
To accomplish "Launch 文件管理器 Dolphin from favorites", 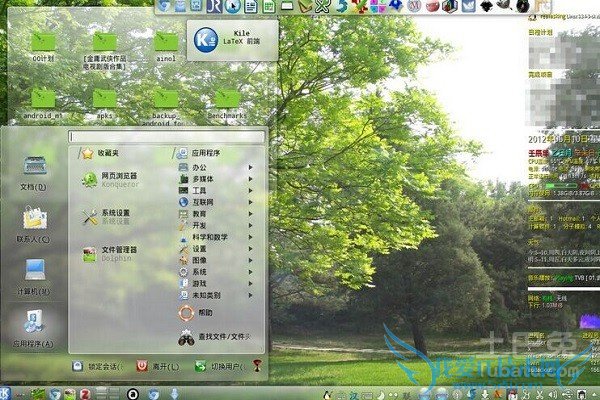I will point(110,254).
